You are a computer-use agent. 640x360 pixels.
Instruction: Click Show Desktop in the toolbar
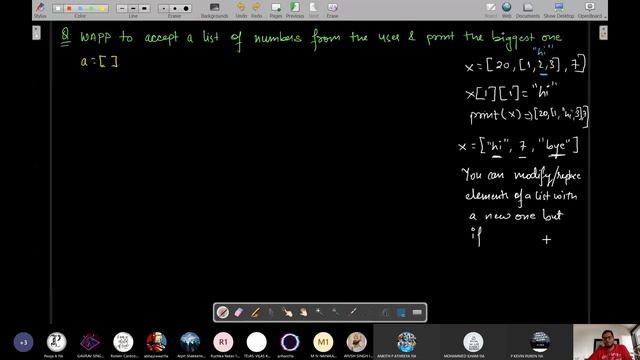559,10
